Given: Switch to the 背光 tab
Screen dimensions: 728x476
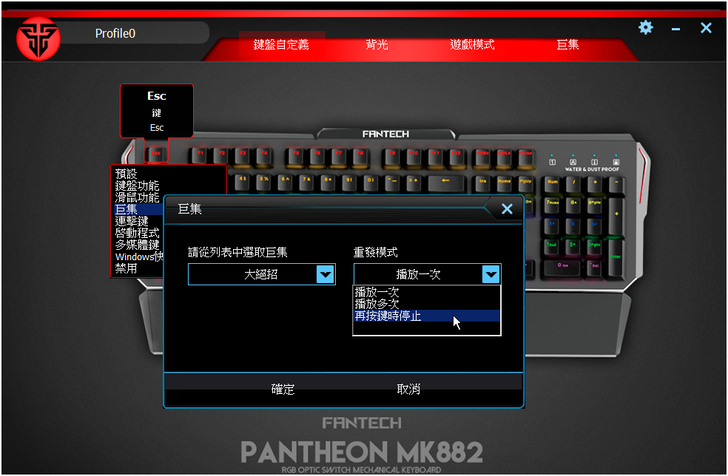Looking at the screenshot, I should pyautogui.click(x=377, y=45).
